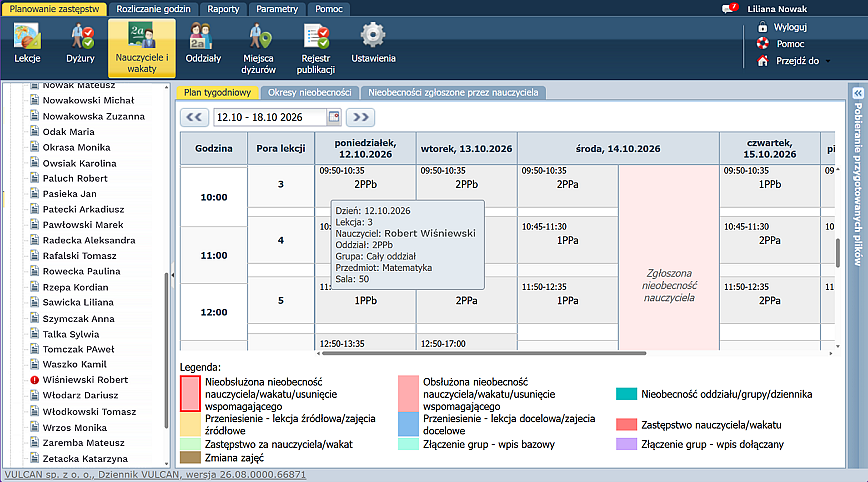Switch to Planowanie zastępstw tab

coord(54,9)
